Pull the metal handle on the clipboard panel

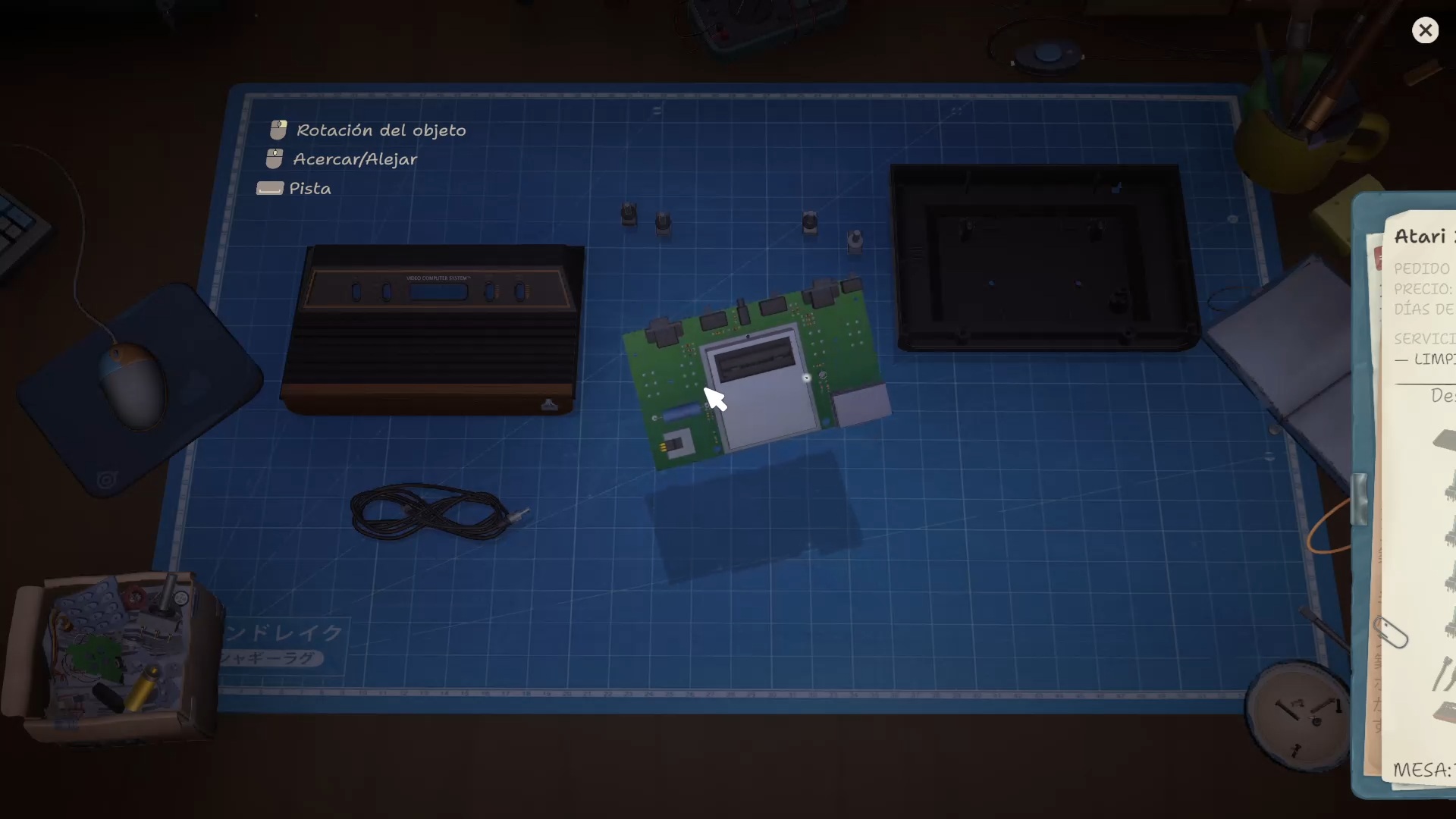[x=1359, y=499]
